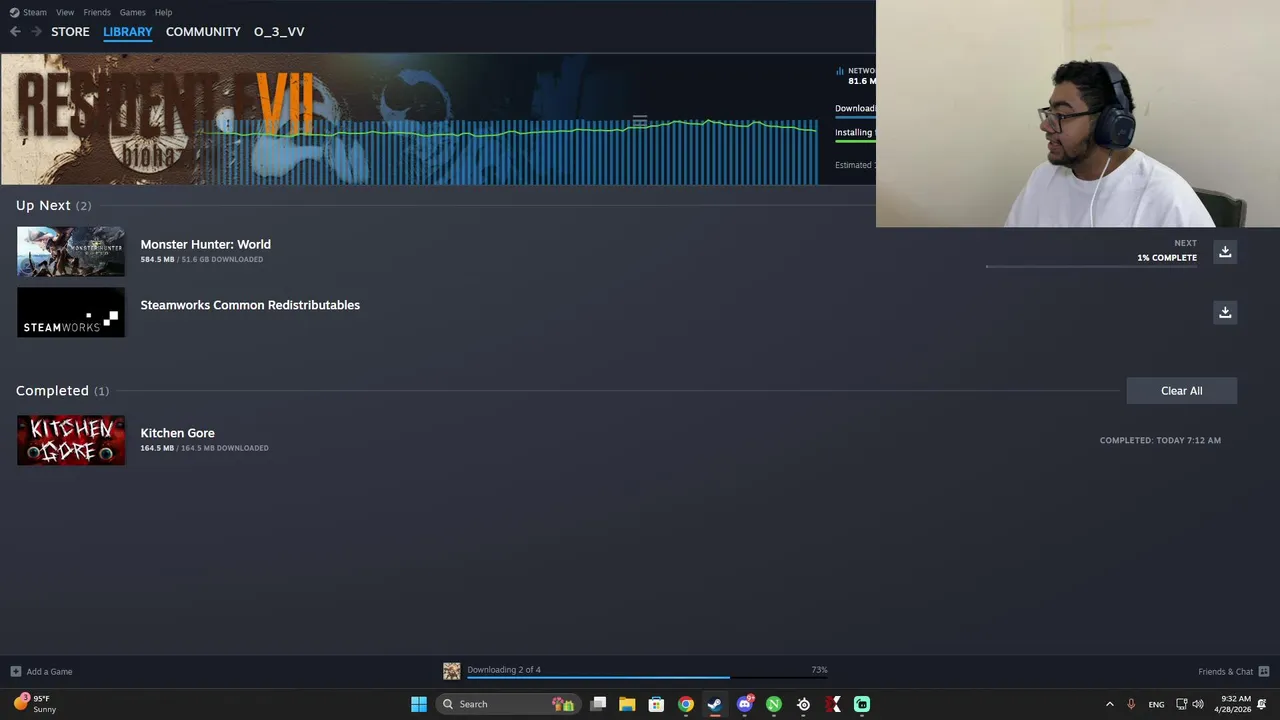Show hidden system tray icons
1280x720 pixels.
click(x=1109, y=704)
